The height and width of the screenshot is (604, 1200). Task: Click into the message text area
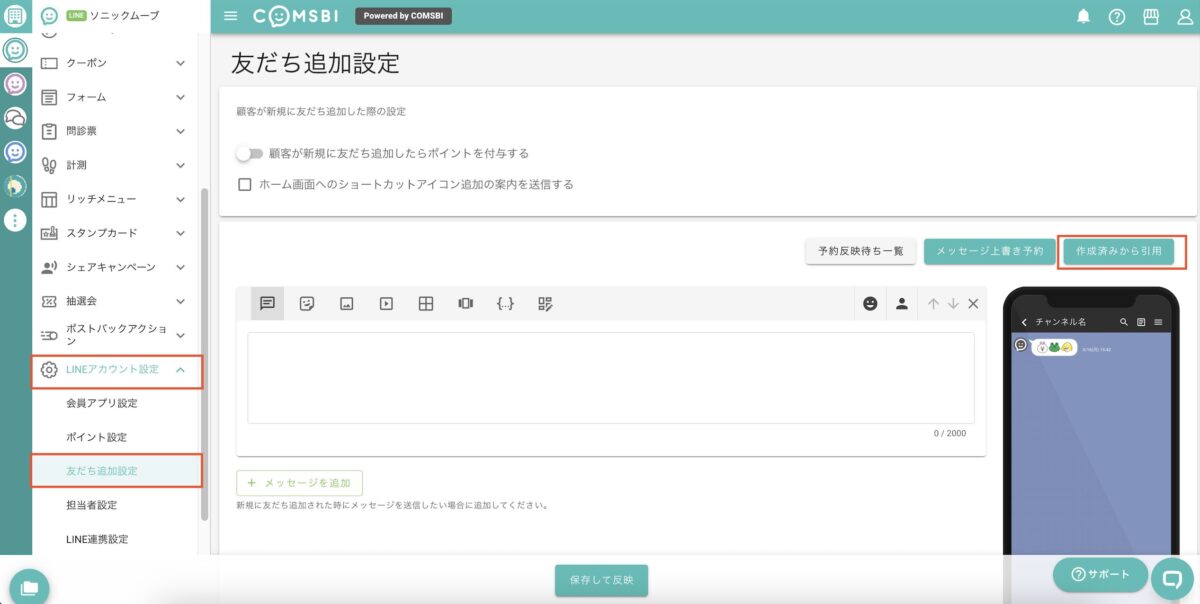click(610, 377)
